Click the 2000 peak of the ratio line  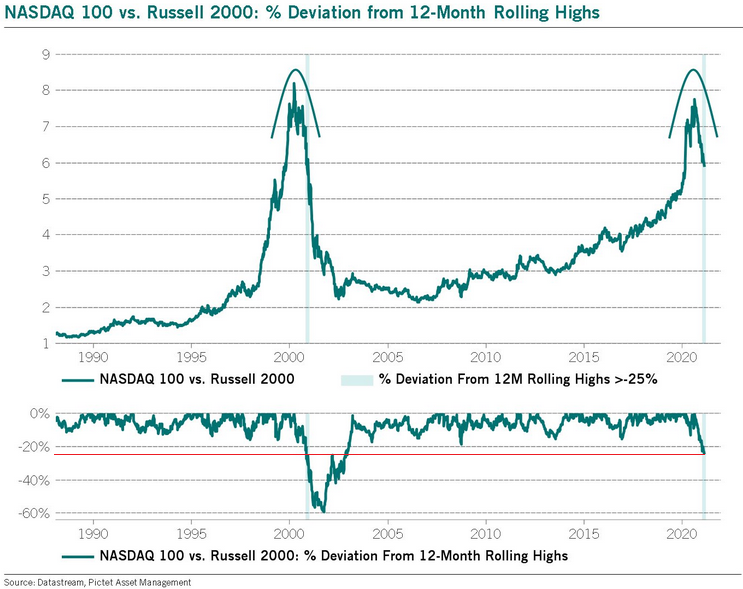[294, 84]
